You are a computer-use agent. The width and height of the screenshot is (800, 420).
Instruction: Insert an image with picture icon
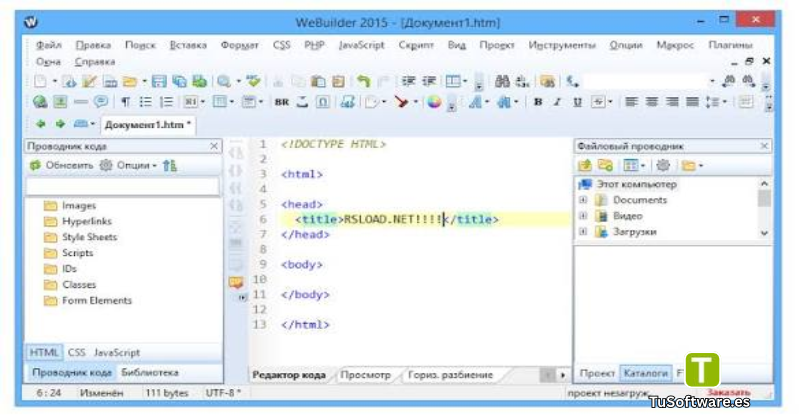pyautogui.click(x=60, y=102)
